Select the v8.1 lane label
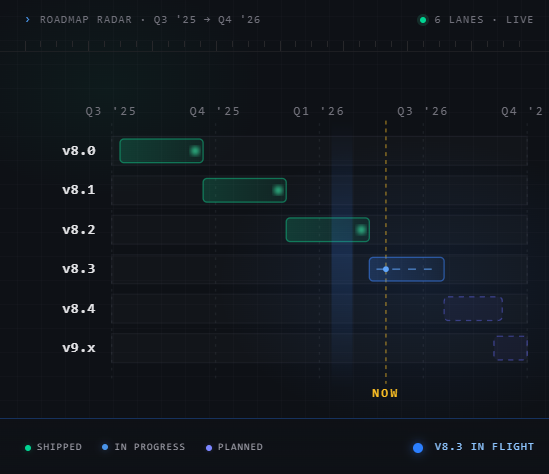This screenshot has height=474, width=549. click(79, 190)
